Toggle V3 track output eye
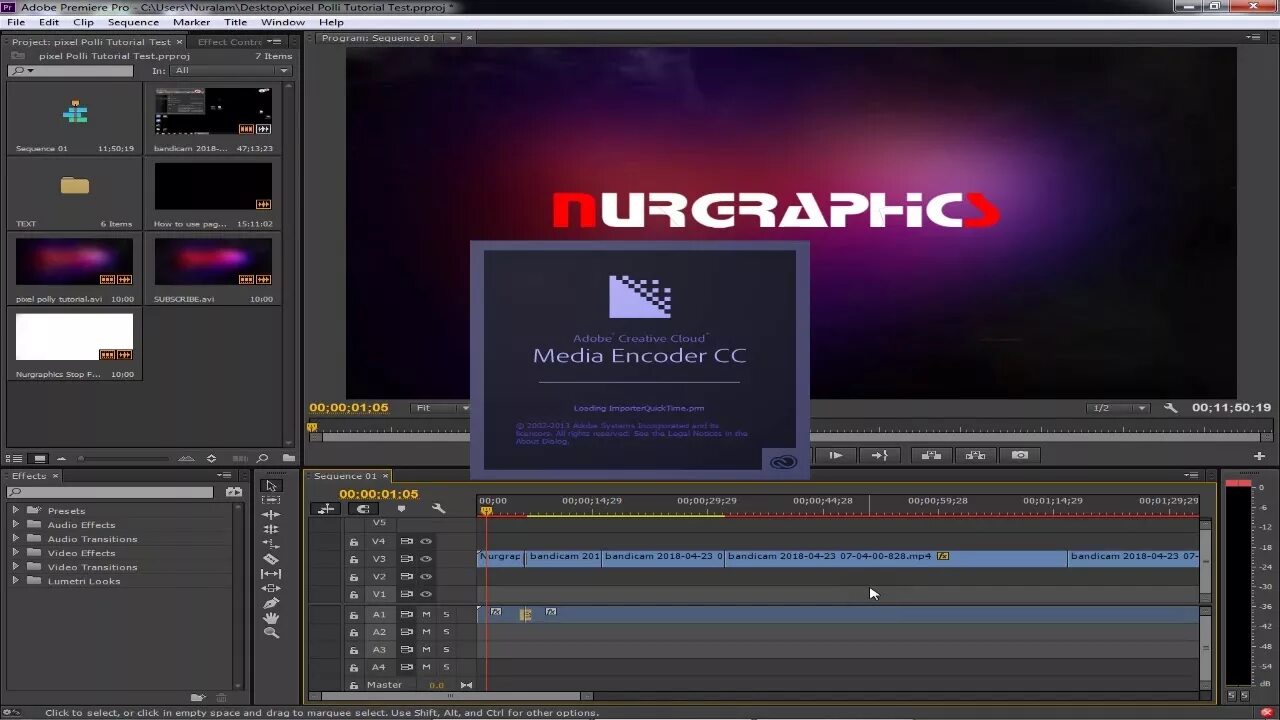This screenshot has height=720, width=1280. click(426, 559)
